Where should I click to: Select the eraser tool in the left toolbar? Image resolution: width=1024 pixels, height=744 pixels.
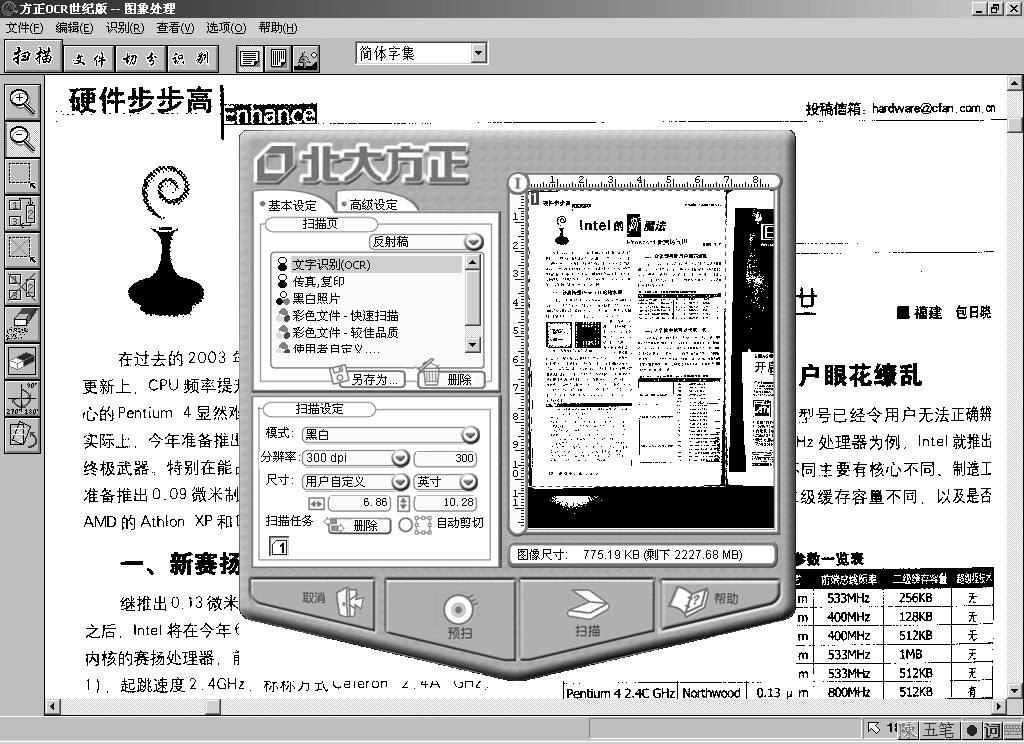22,323
